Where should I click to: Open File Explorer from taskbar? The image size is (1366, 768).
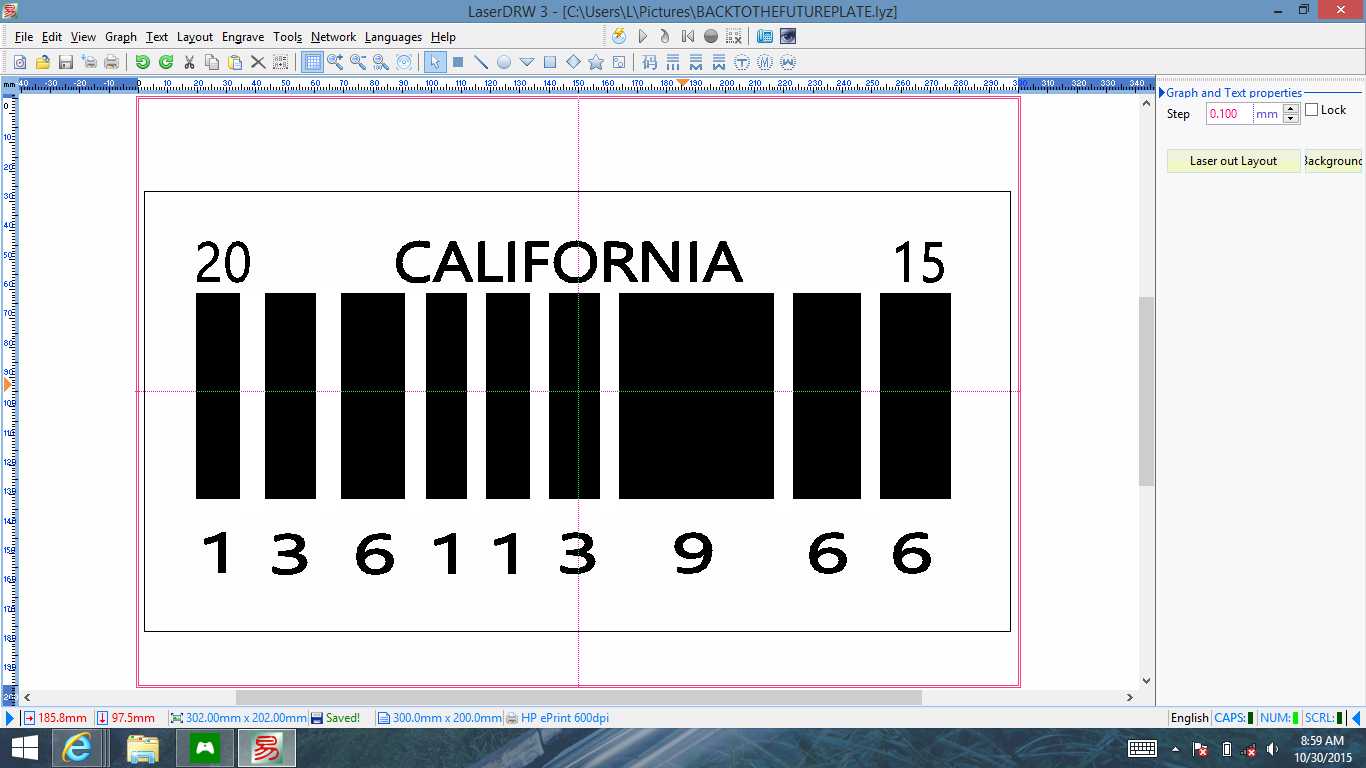pos(143,748)
